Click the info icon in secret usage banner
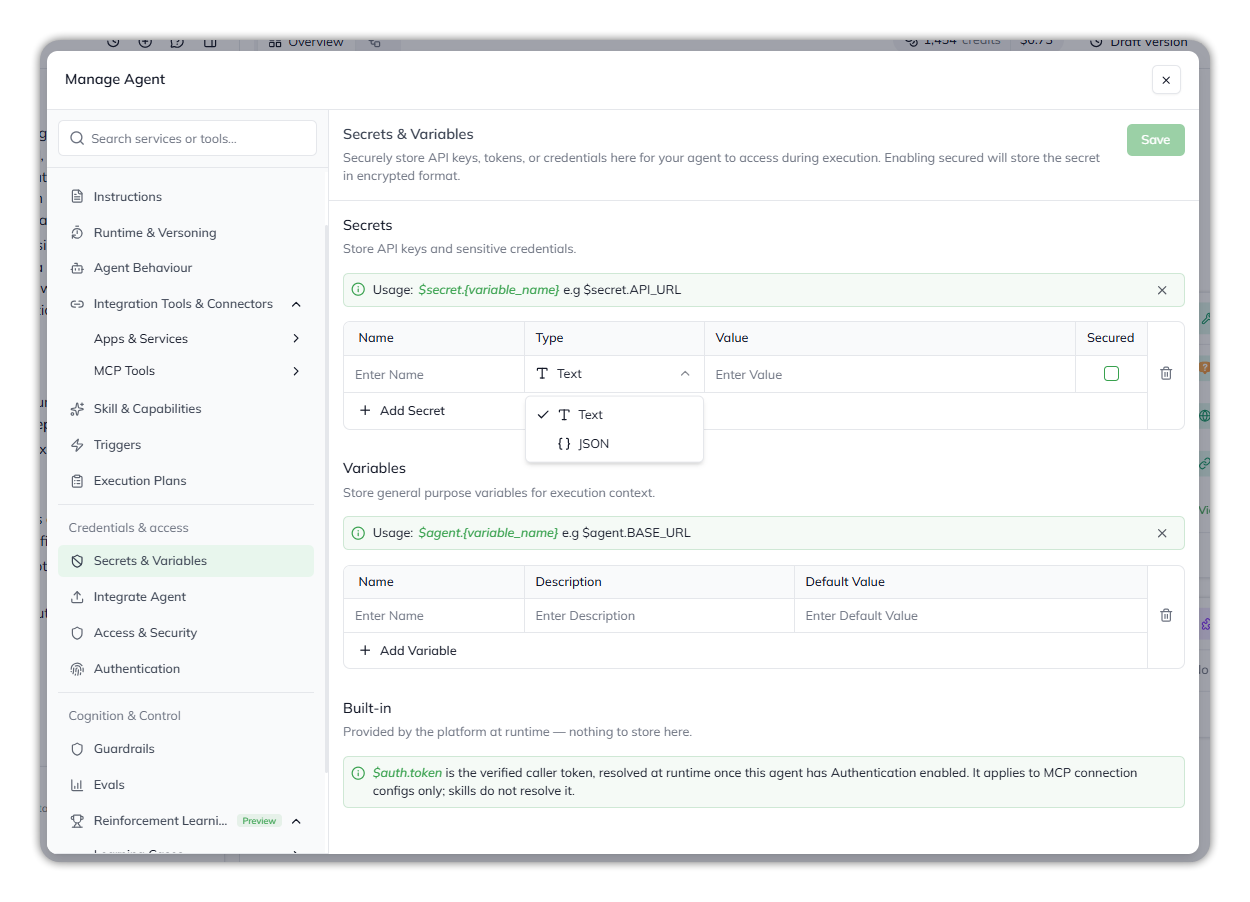The image size is (1250, 902). click(x=358, y=290)
